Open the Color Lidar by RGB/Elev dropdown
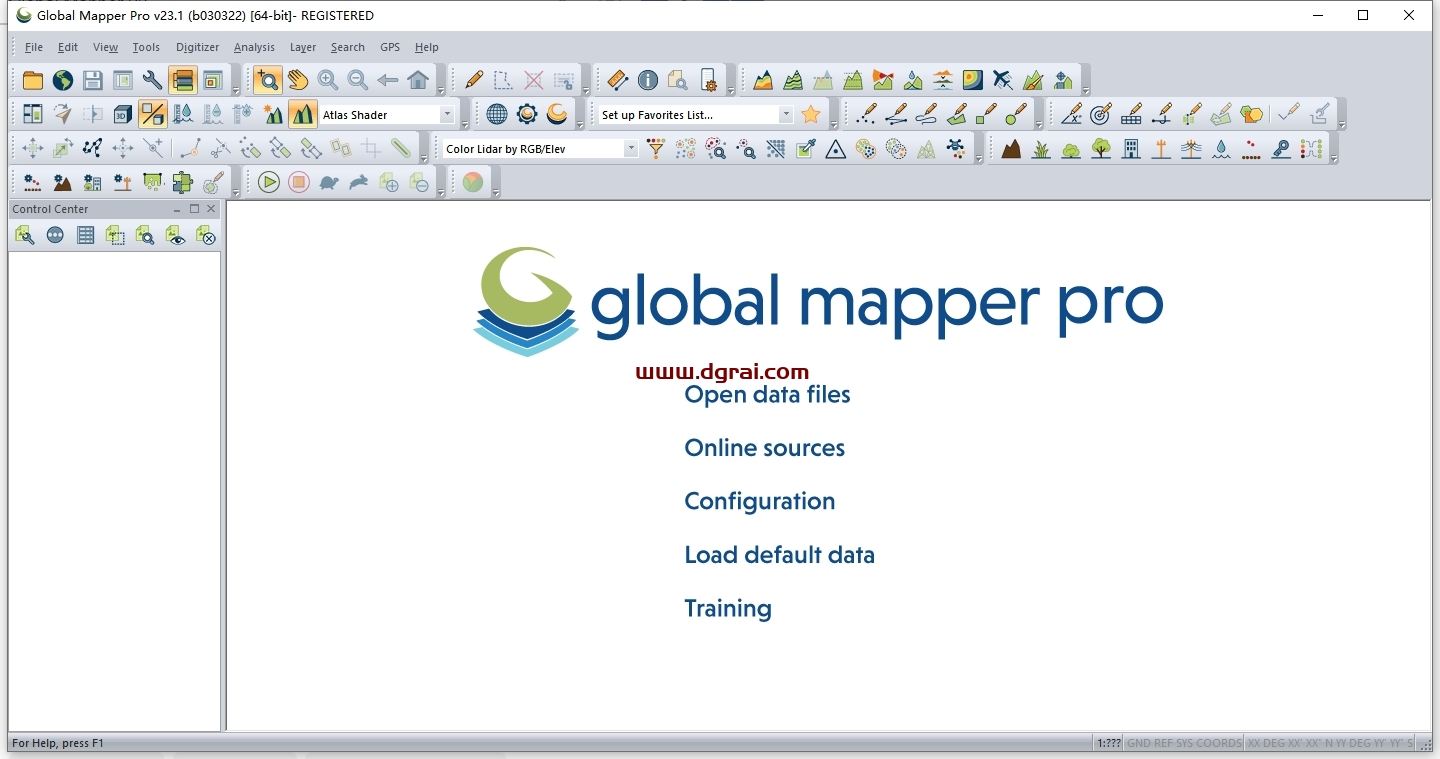Viewport: 1440px width, 759px height. coord(631,149)
